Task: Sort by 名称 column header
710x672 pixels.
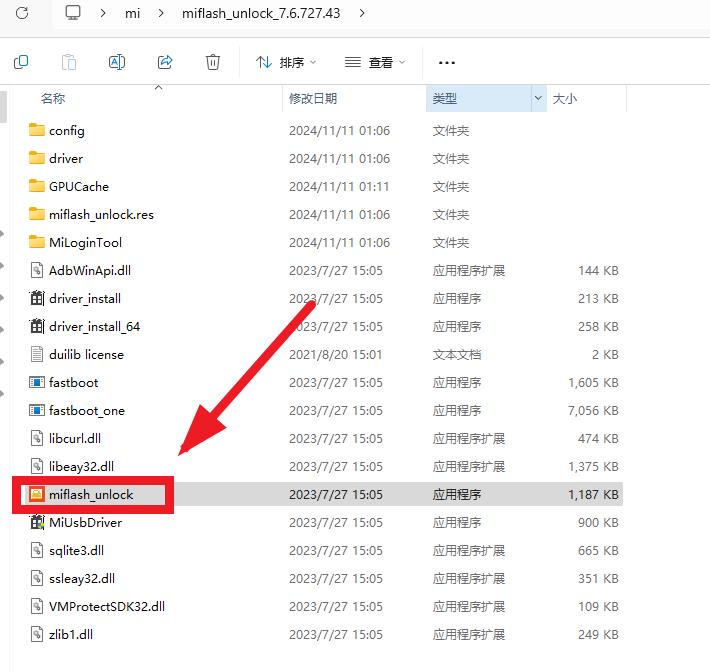Action: click(53, 98)
